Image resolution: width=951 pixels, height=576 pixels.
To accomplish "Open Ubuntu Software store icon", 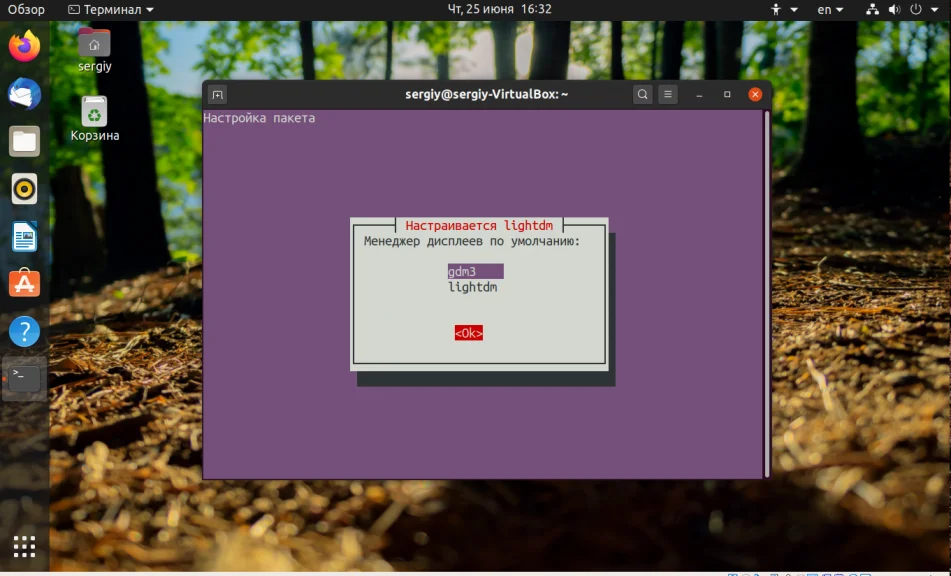I will (x=24, y=283).
